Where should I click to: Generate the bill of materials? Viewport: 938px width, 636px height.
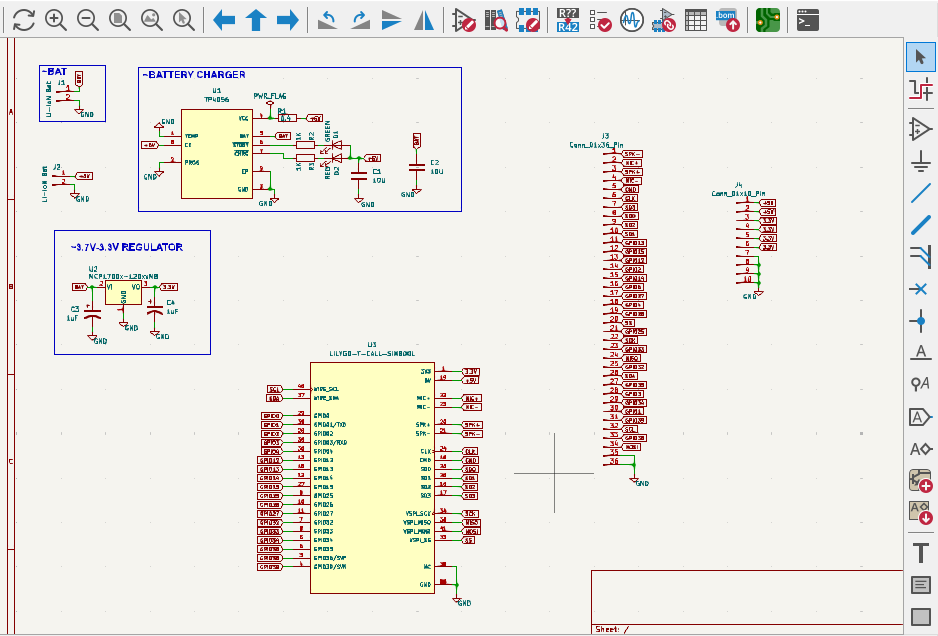tap(727, 19)
